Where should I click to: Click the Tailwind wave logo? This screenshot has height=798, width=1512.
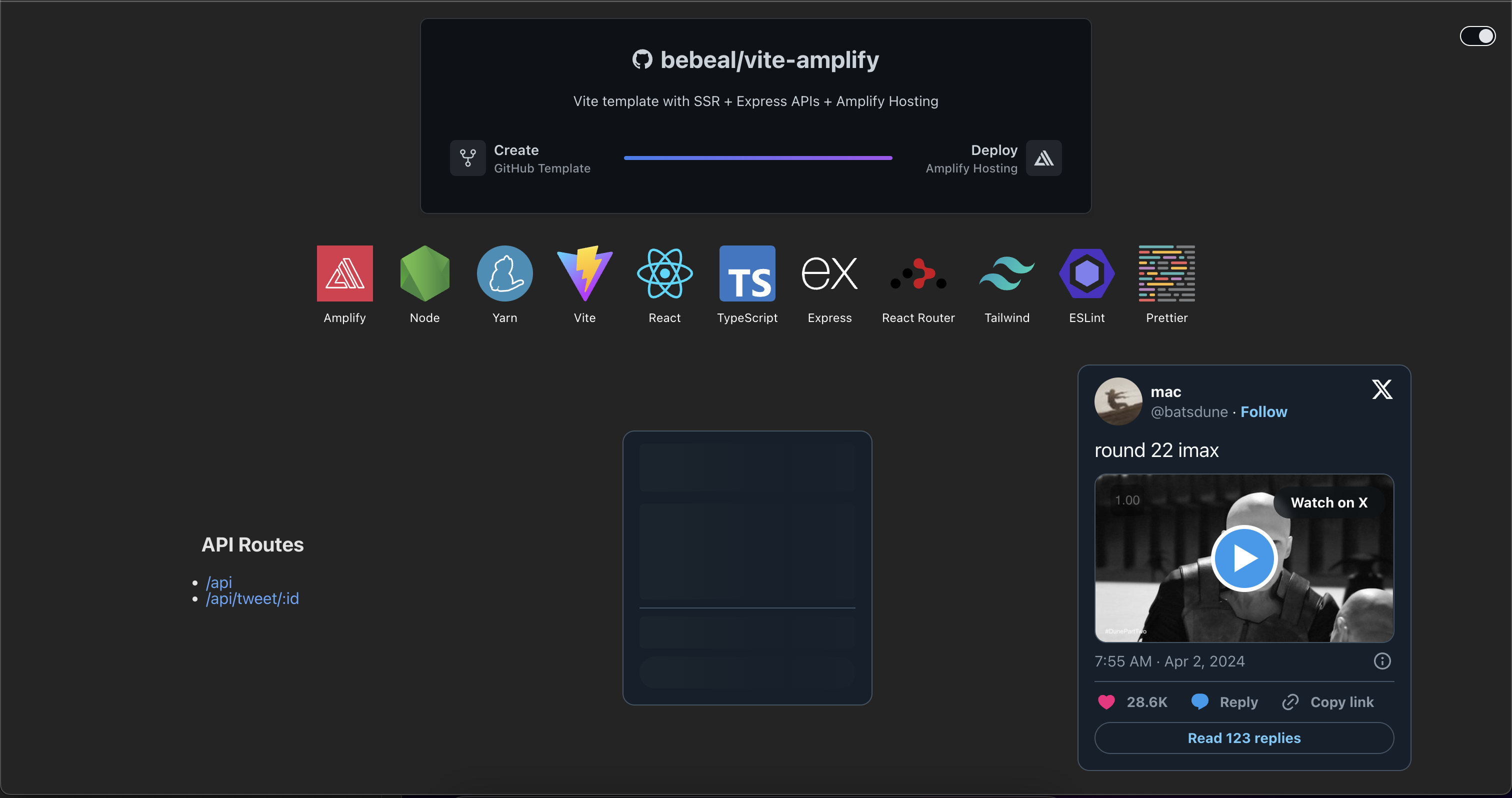1006,273
